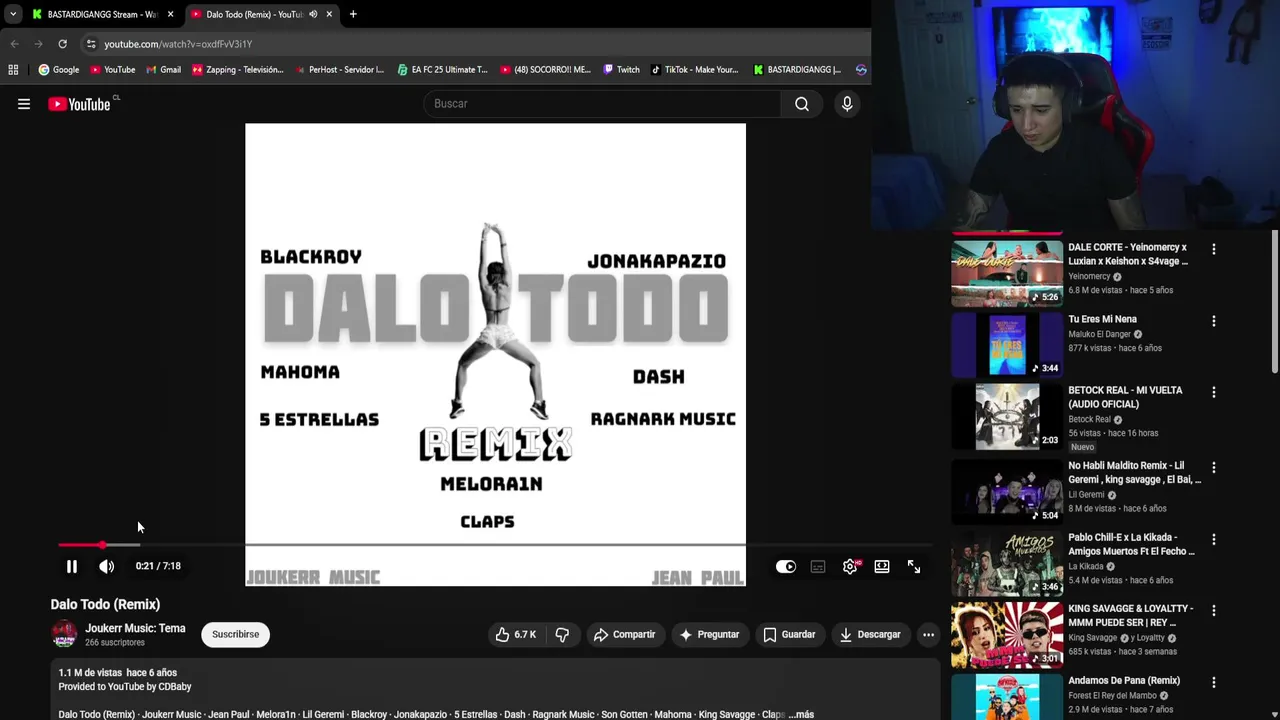Open La Kikada channel name

point(1085,566)
